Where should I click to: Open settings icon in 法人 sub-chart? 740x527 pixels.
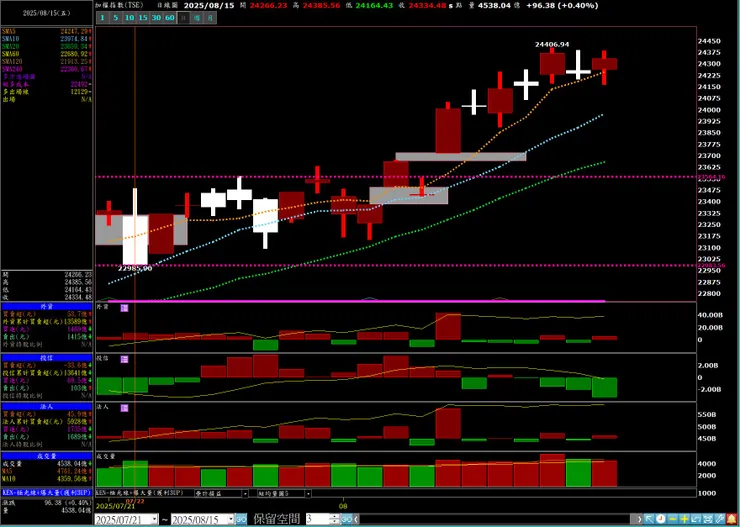124,408
